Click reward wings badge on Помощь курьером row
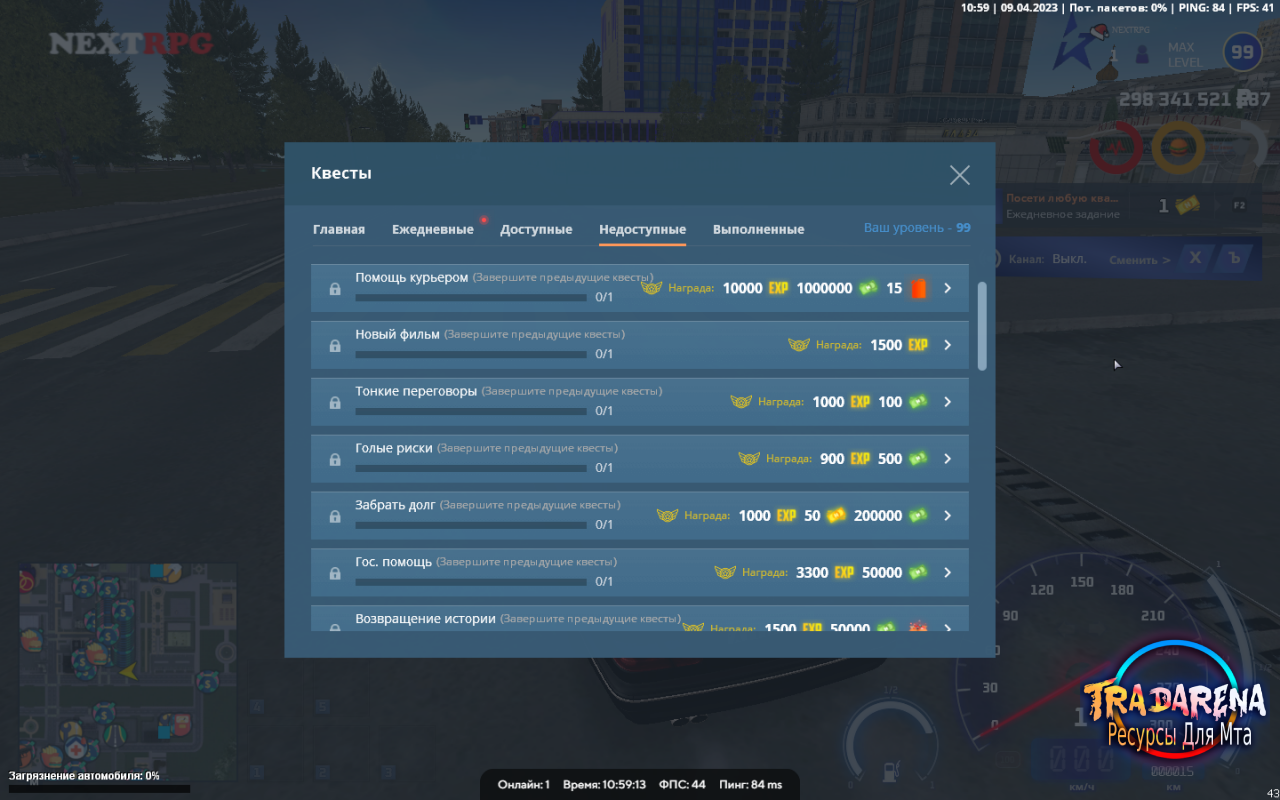Image resolution: width=1280 pixels, height=800 pixels. pyautogui.click(x=651, y=288)
